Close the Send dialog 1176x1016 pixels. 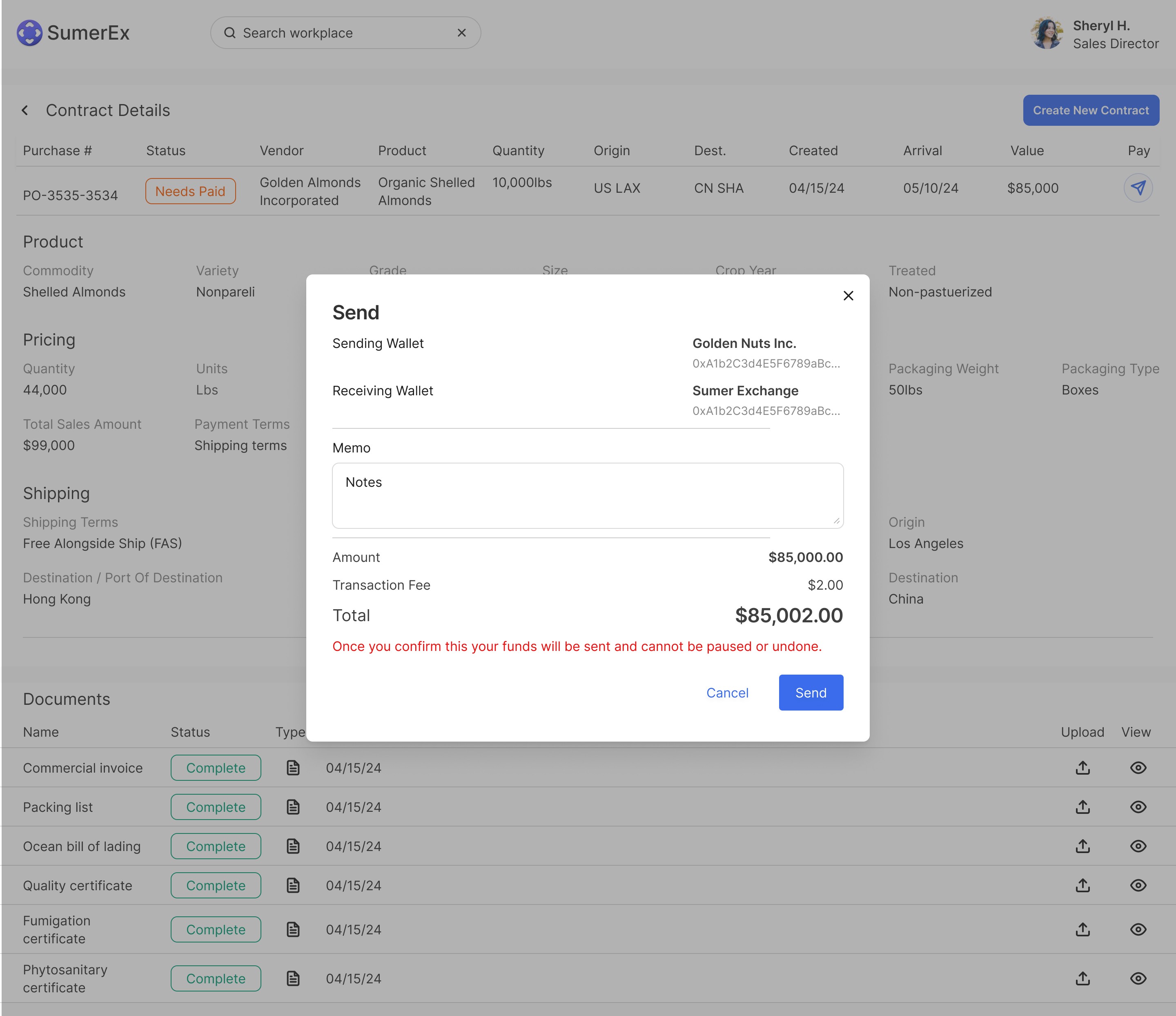click(848, 296)
